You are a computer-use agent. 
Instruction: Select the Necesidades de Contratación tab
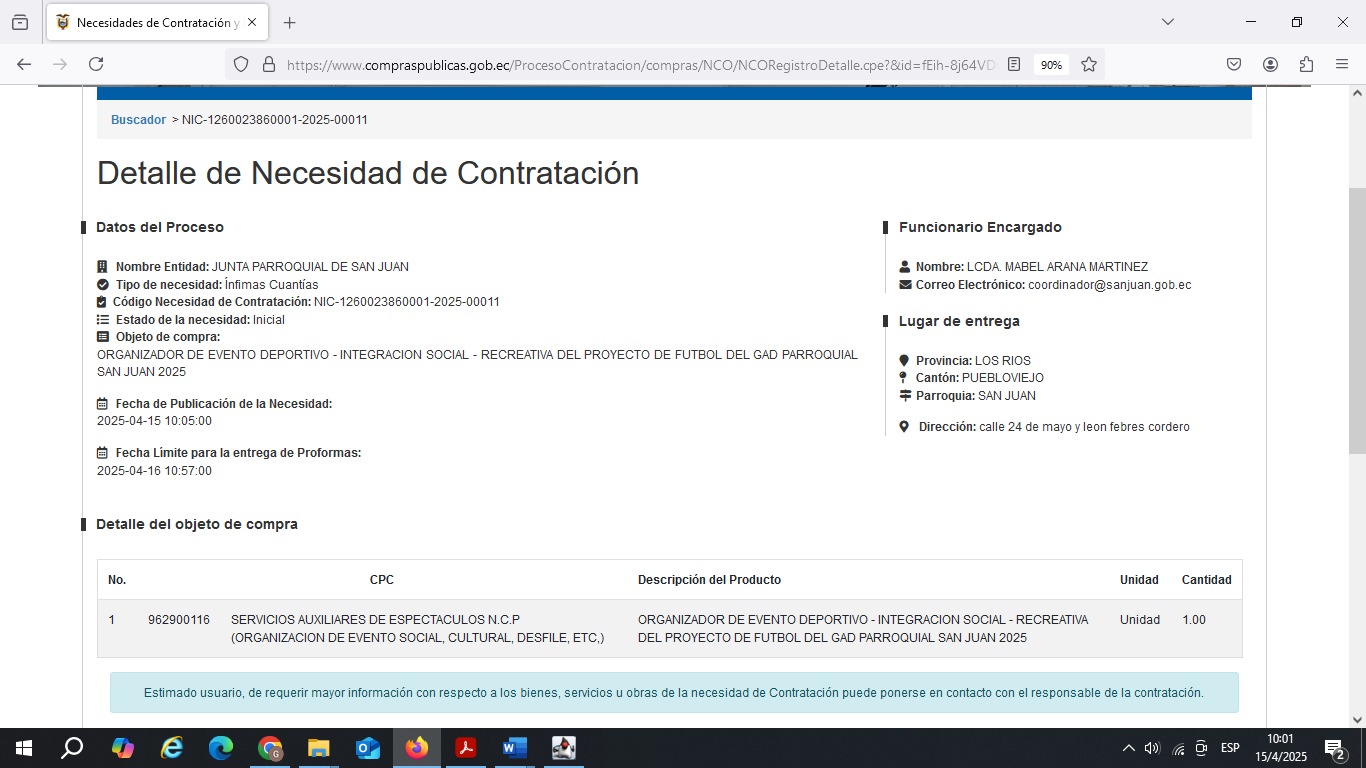point(150,22)
